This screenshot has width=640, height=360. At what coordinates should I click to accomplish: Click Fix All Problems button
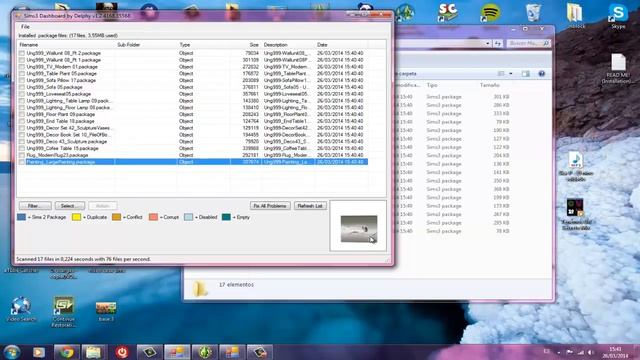[270, 206]
